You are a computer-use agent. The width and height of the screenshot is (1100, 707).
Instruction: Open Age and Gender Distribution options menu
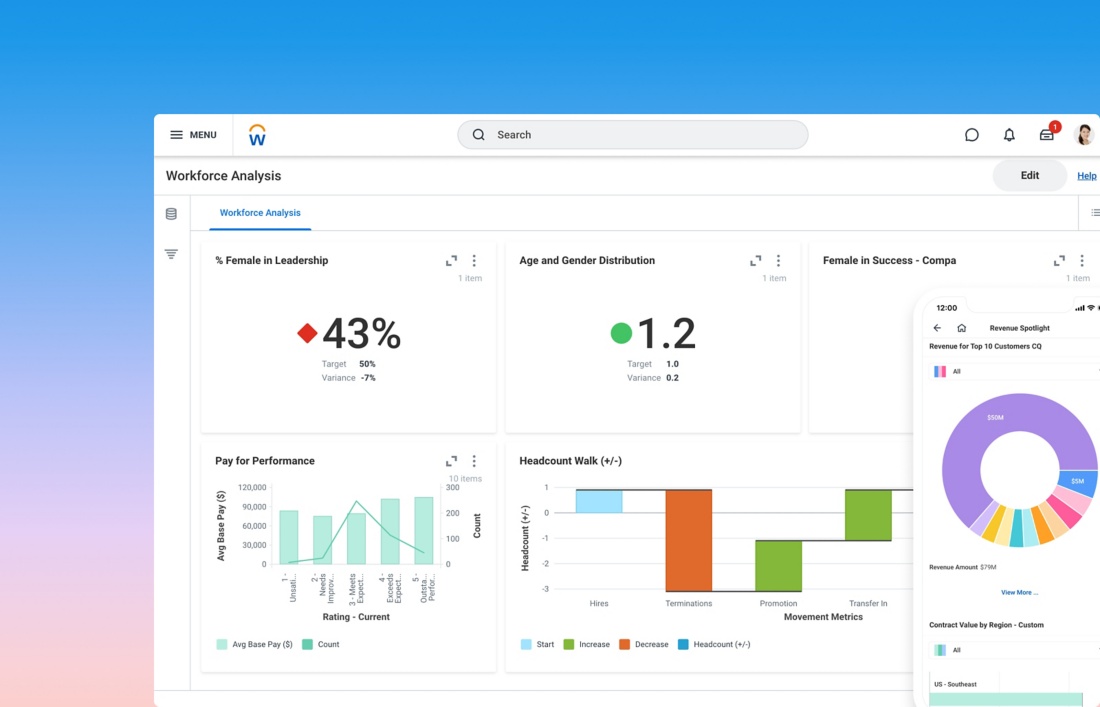(x=778, y=261)
